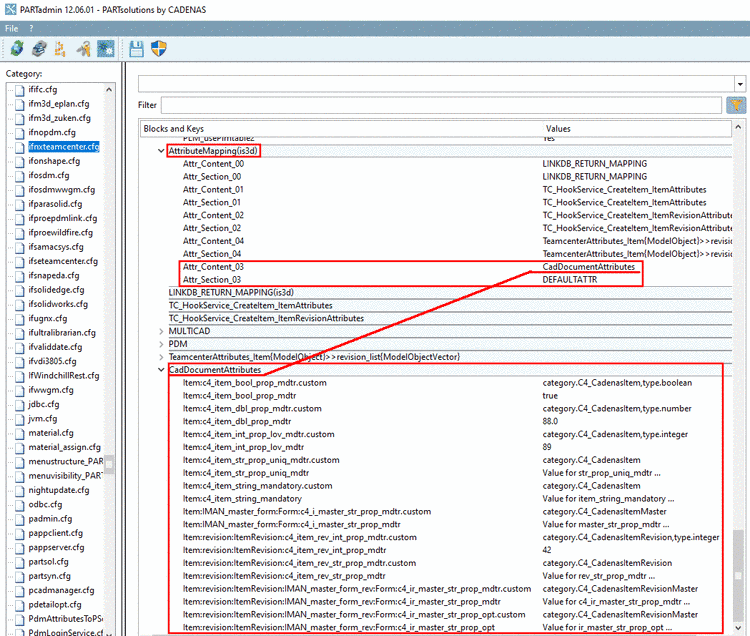Click the blue gear configuration toolbar icon
Viewport: 750px width, 636px height.
tap(106, 48)
